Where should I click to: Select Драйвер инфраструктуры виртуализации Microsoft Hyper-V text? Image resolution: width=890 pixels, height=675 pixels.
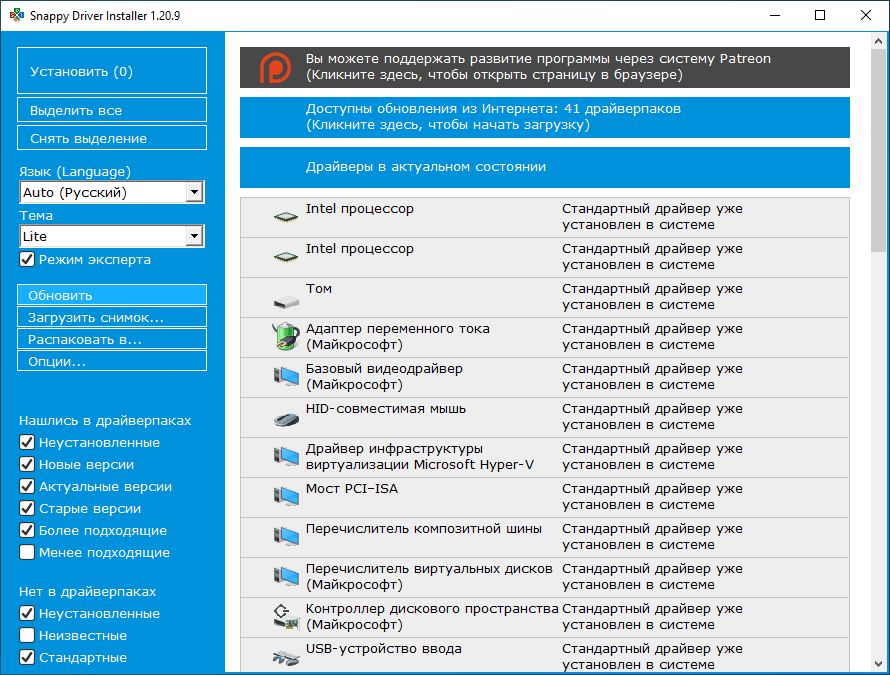[x=419, y=456]
